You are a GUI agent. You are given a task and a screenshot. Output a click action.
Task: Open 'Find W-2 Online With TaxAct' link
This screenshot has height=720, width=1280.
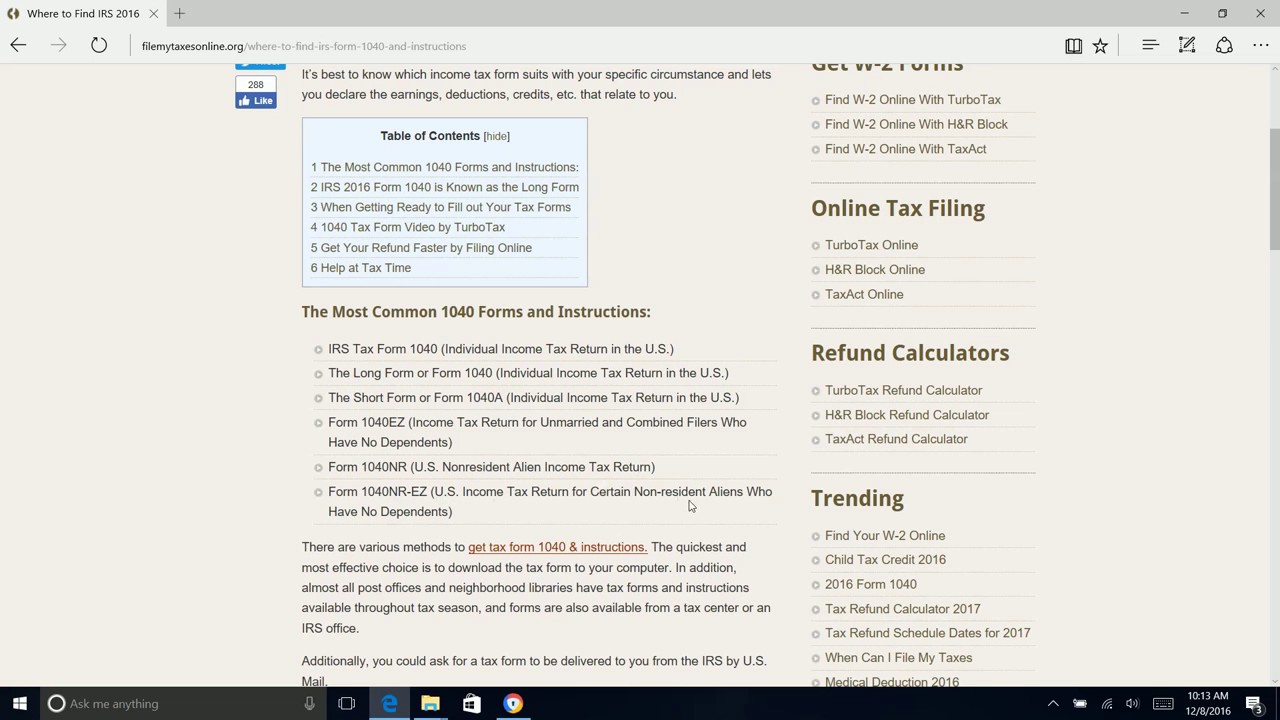(x=905, y=149)
